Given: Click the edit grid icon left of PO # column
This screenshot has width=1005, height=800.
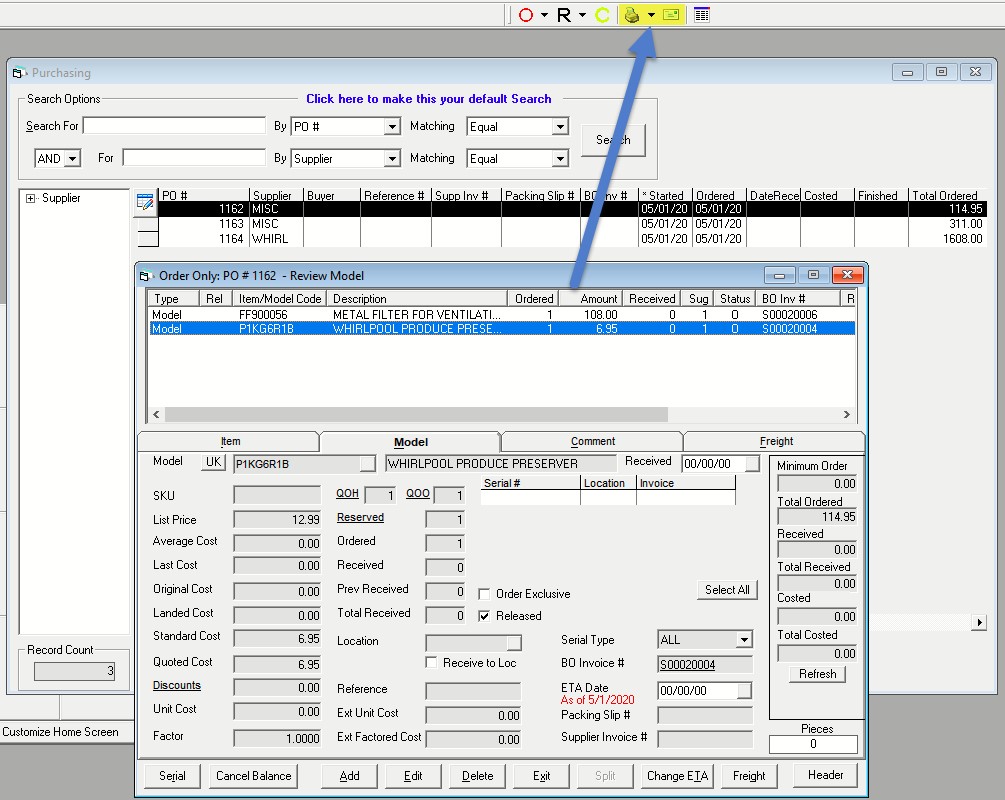Looking at the screenshot, I should [x=145, y=201].
